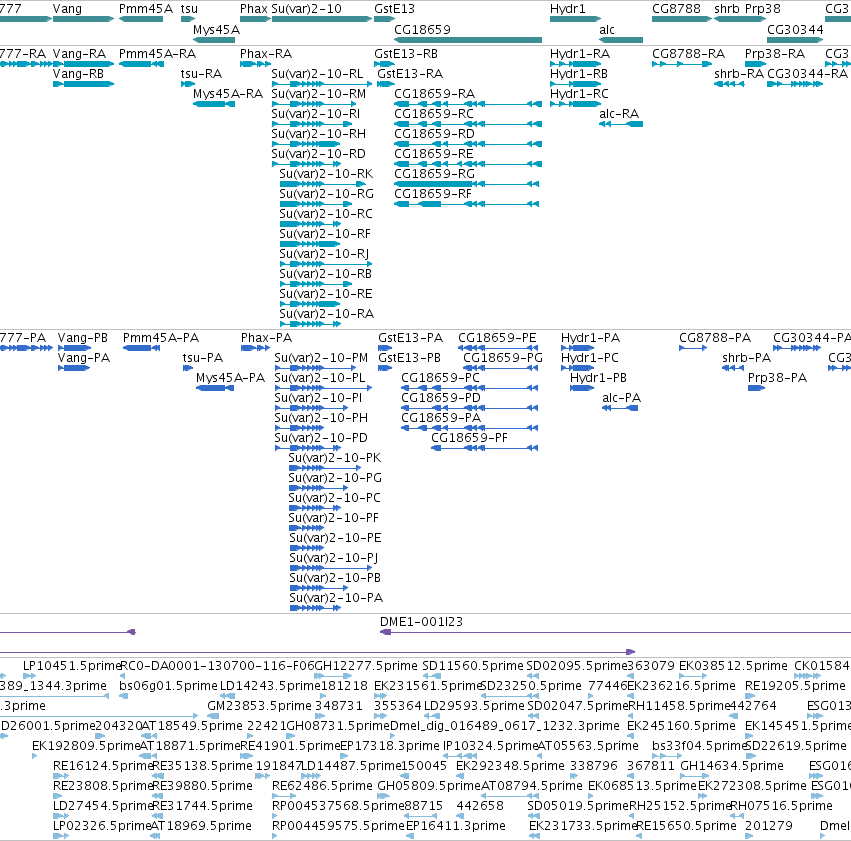Click the Mys45A-RA transcript label
851x841 pixels.
click(228, 94)
